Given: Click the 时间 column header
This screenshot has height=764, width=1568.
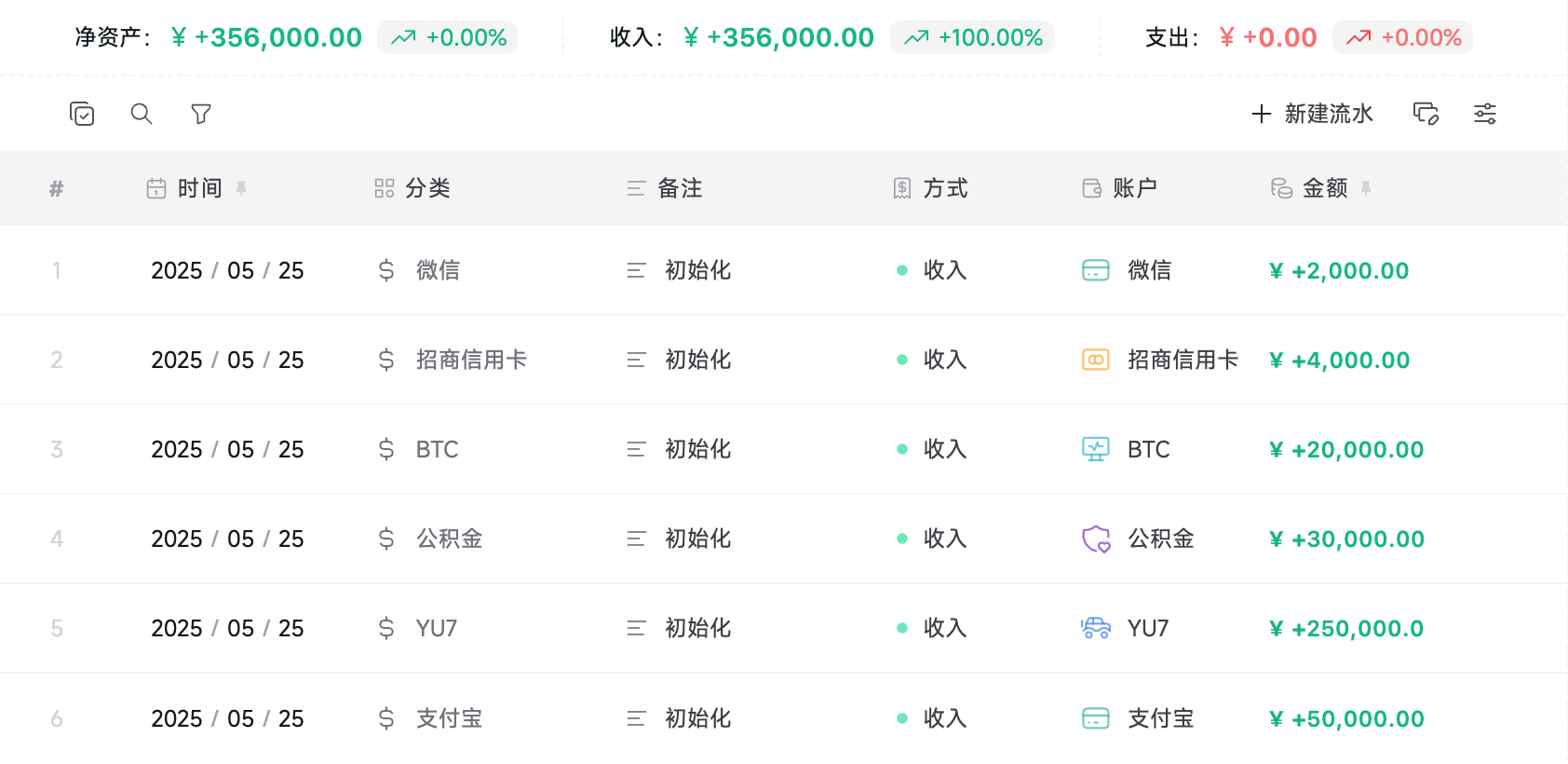Looking at the screenshot, I should click(184, 188).
